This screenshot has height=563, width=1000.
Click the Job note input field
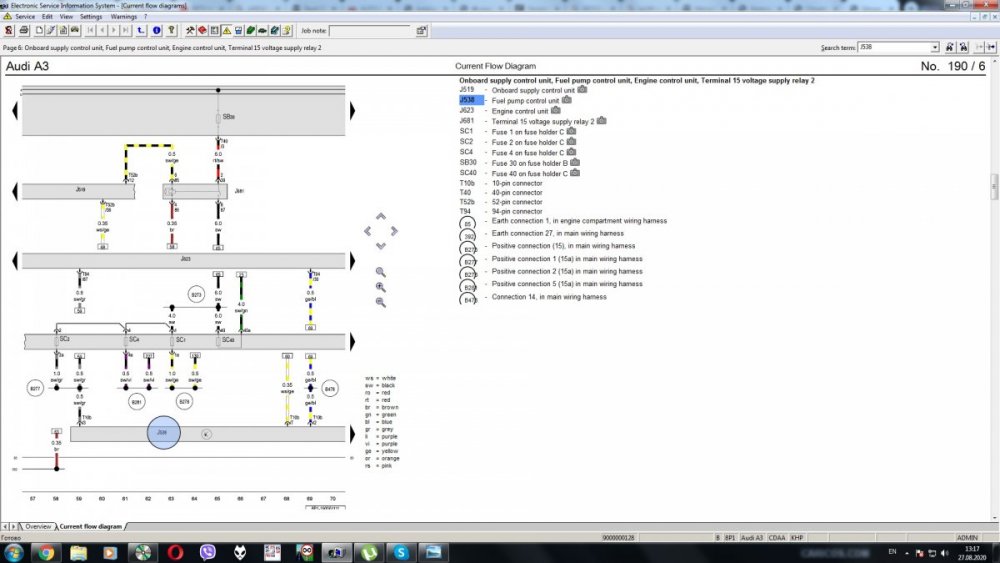click(x=370, y=31)
